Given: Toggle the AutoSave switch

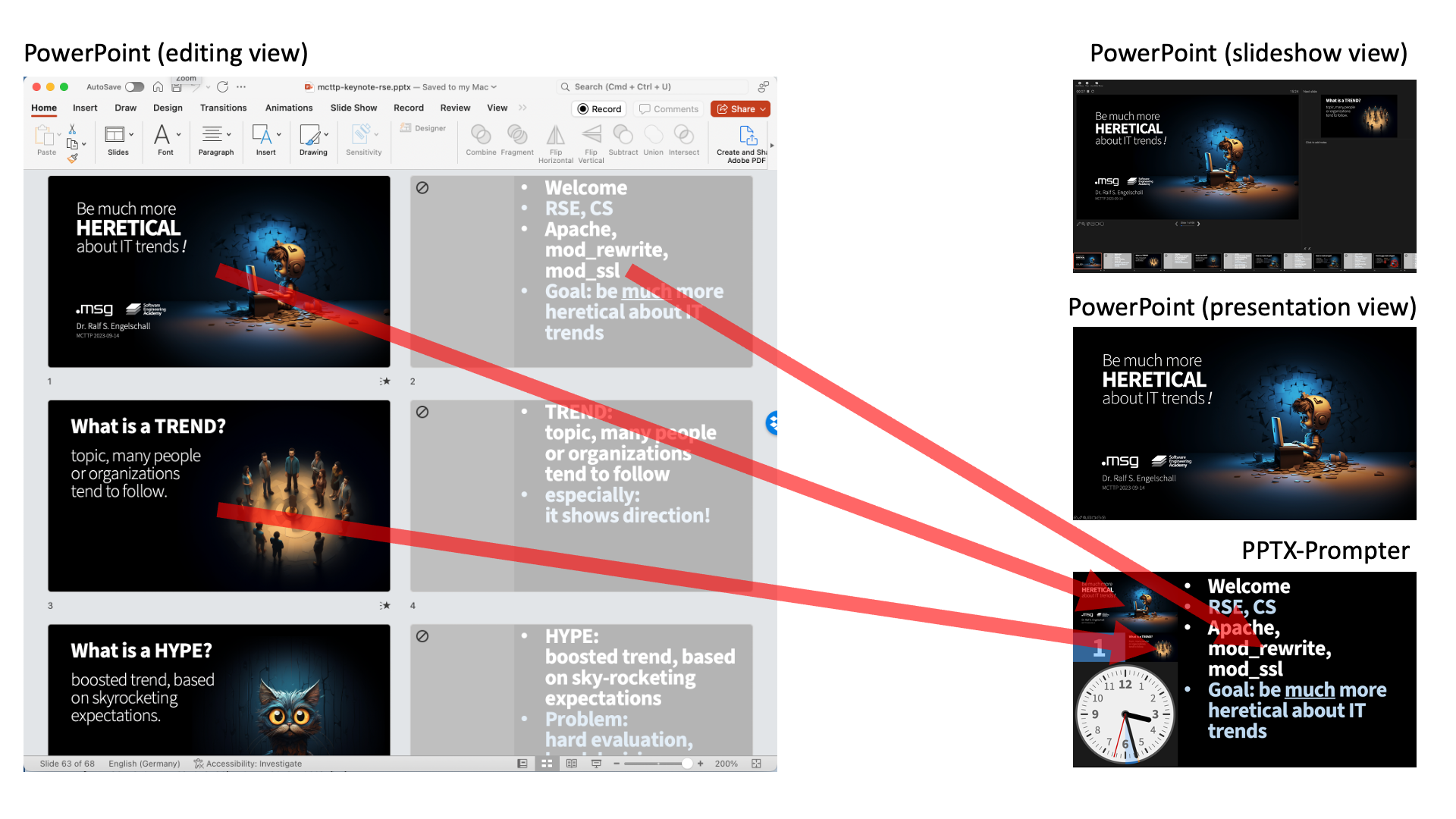Looking at the screenshot, I should pyautogui.click(x=134, y=87).
